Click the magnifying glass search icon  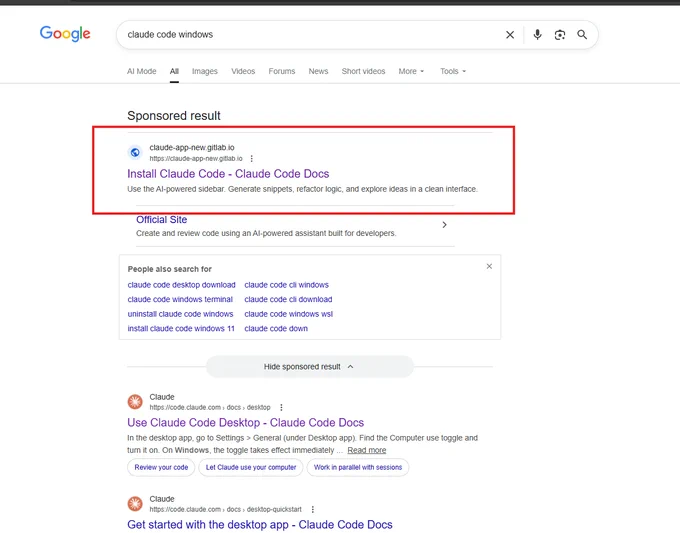(582, 35)
